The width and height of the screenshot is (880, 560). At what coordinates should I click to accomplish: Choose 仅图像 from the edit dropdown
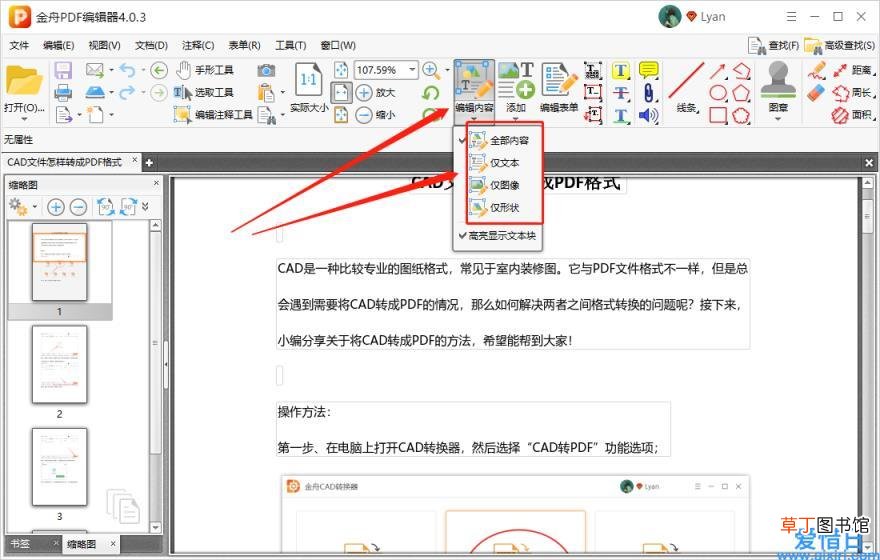[x=498, y=185]
